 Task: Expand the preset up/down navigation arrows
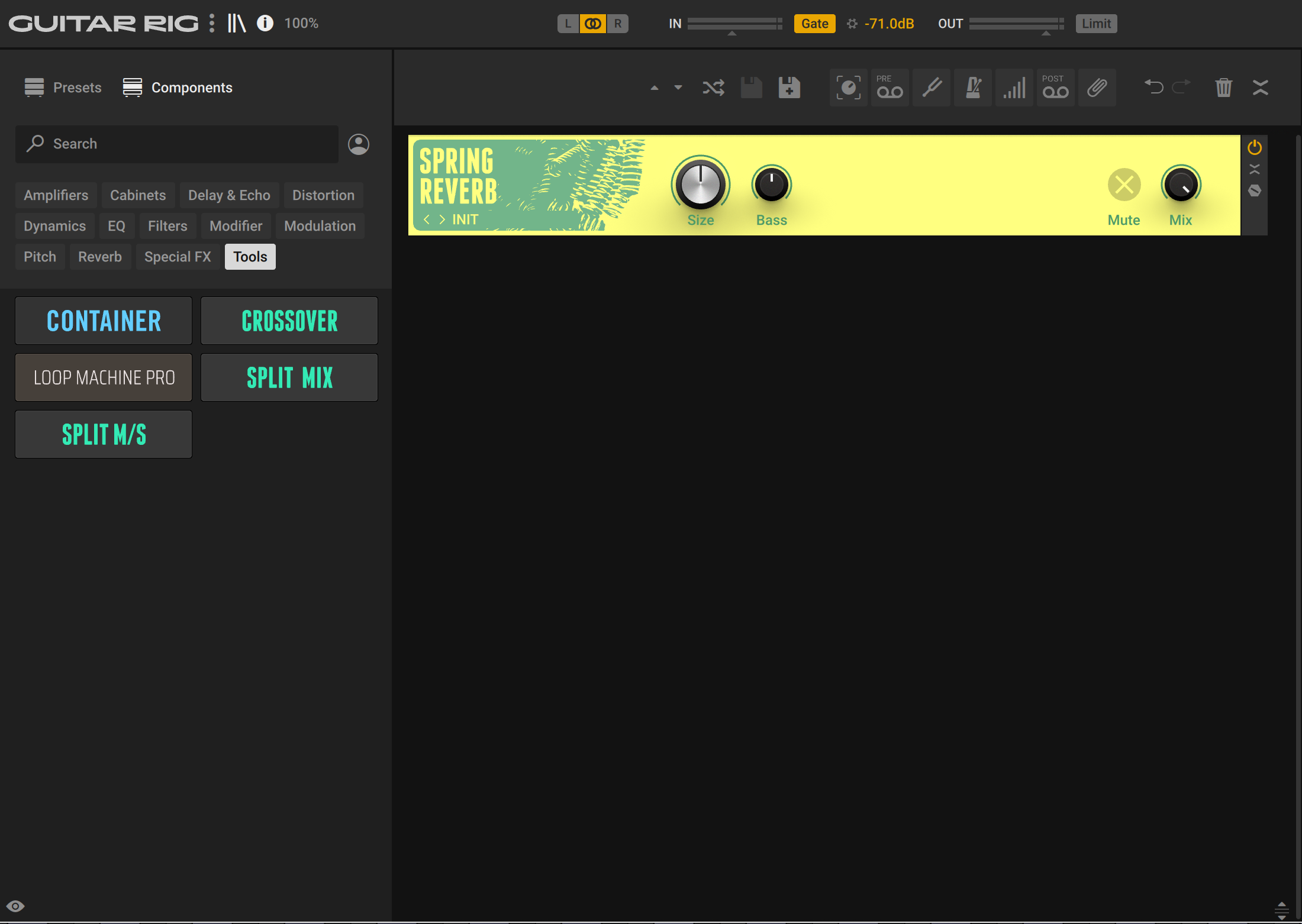(x=665, y=88)
